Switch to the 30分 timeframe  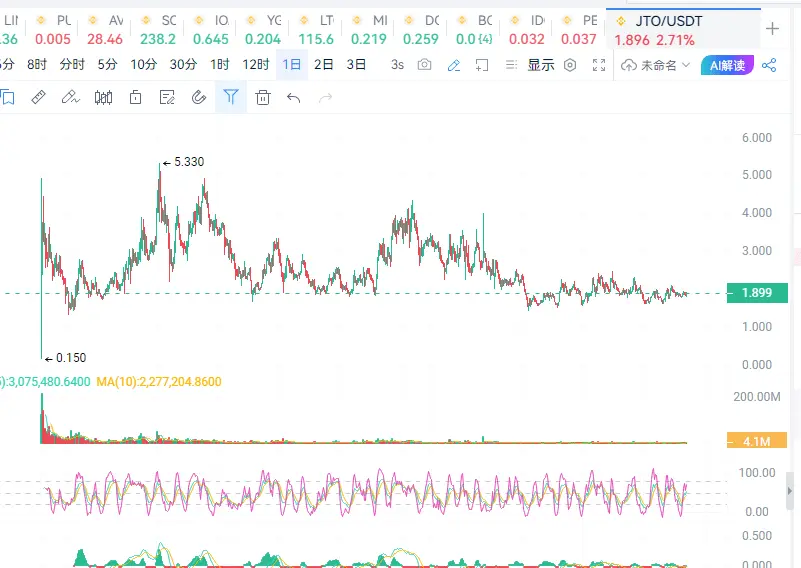pos(183,64)
